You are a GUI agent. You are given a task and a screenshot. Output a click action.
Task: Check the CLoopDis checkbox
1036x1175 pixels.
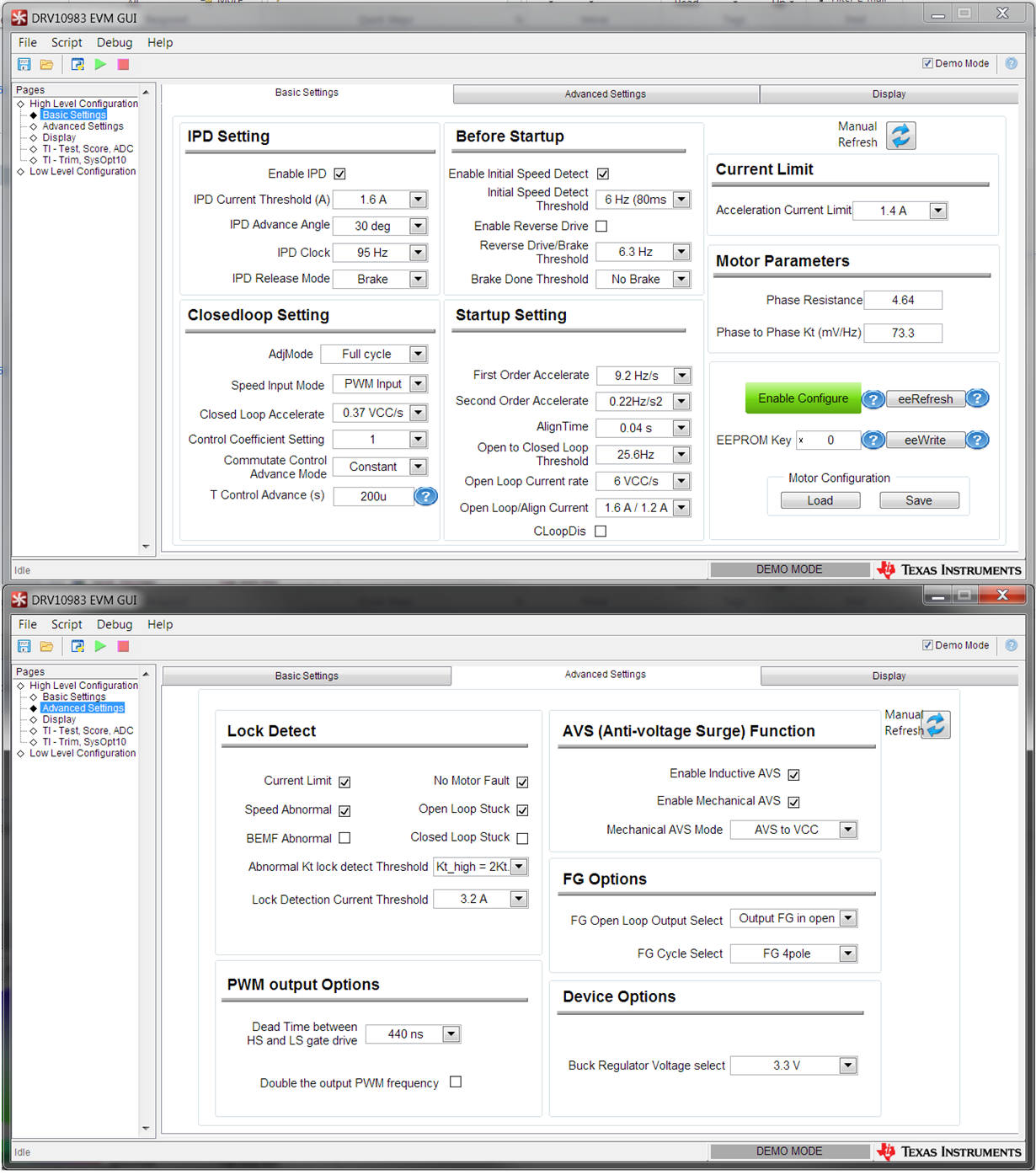point(601,531)
